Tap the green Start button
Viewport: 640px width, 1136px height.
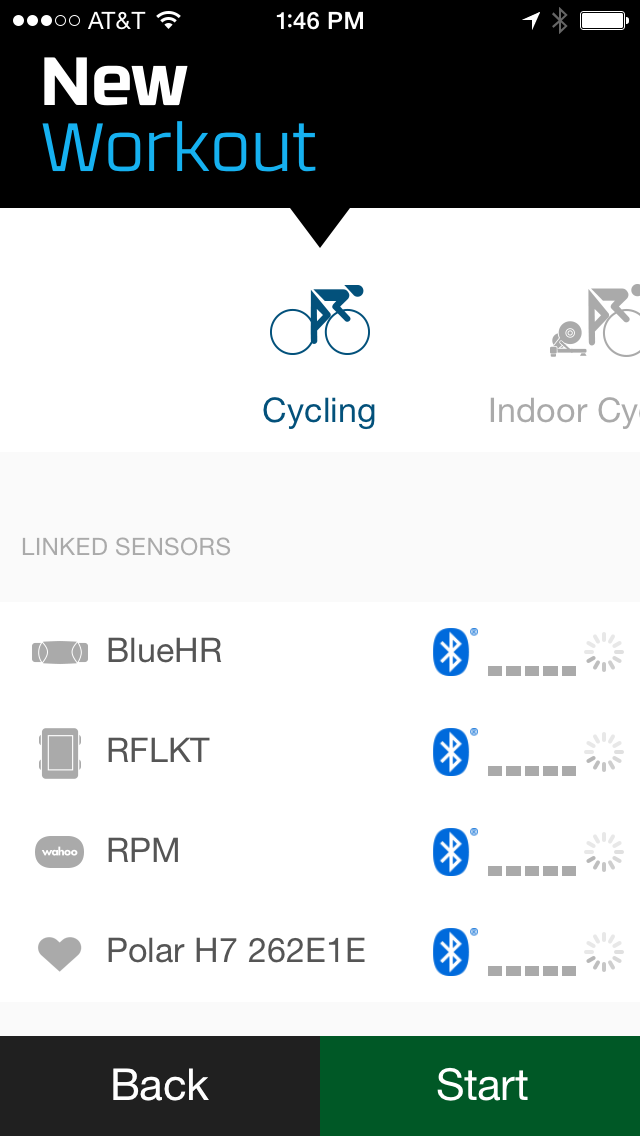480,1085
